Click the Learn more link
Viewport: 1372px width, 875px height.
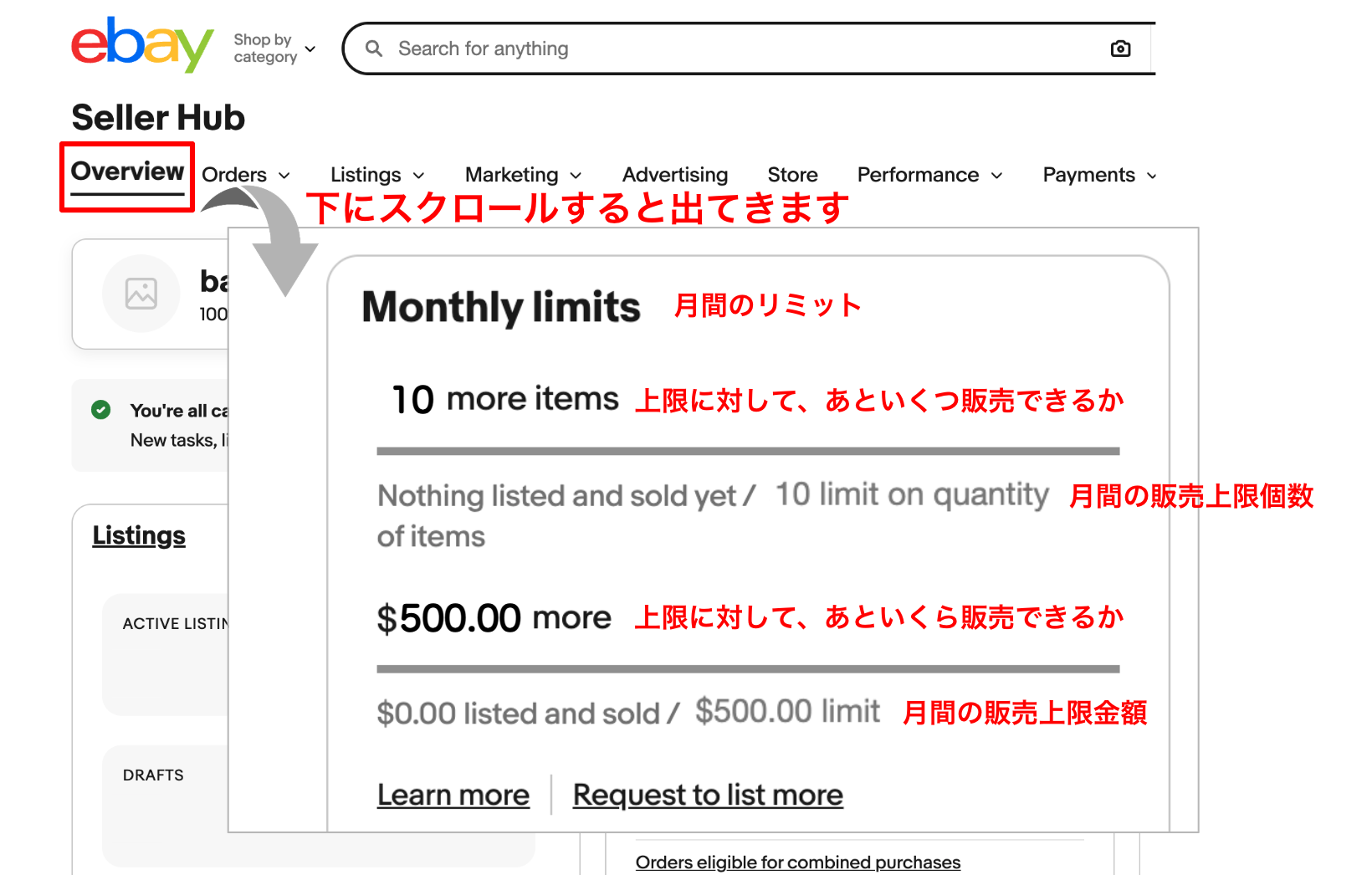(x=453, y=795)
